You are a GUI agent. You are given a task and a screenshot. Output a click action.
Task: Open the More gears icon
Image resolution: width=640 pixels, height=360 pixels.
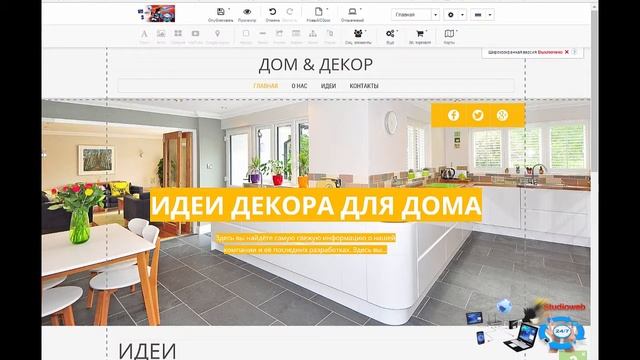390,33
